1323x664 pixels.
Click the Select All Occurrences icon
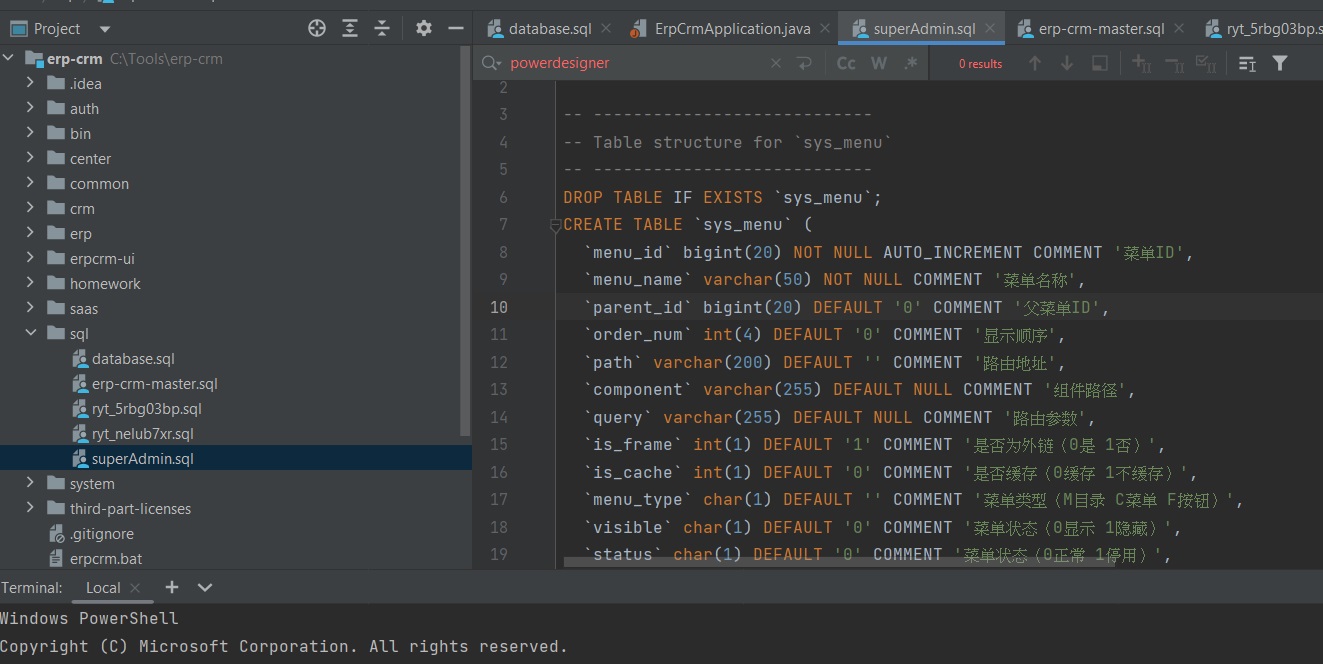[x=1206, y=63]
